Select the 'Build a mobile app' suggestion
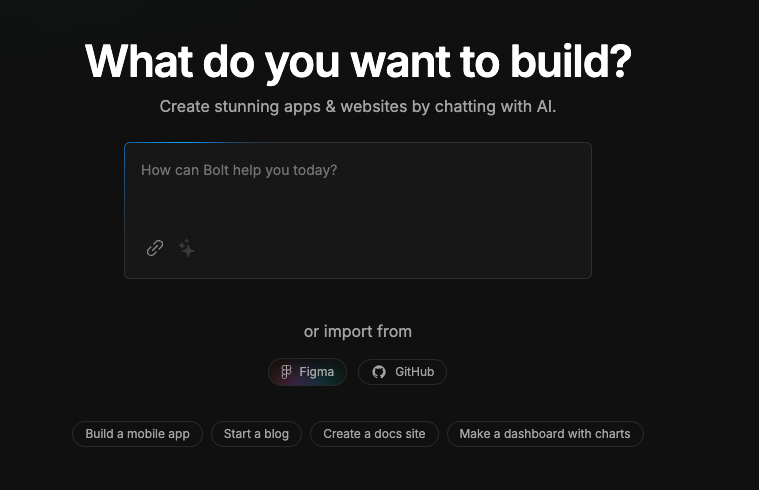This screenshot has height=490, width=759. click(137, 434)
